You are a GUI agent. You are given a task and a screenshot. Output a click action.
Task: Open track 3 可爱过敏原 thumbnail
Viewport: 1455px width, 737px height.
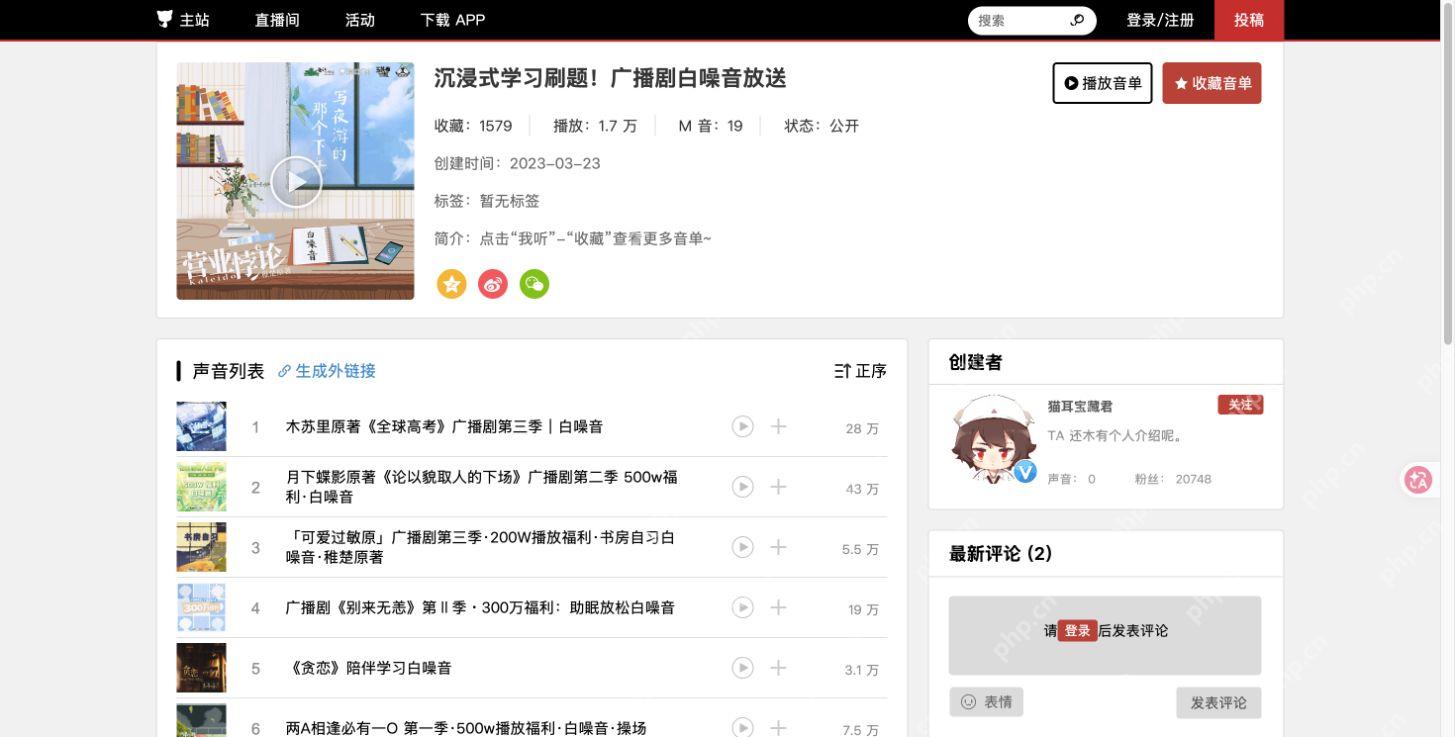(x=201, y=547)
